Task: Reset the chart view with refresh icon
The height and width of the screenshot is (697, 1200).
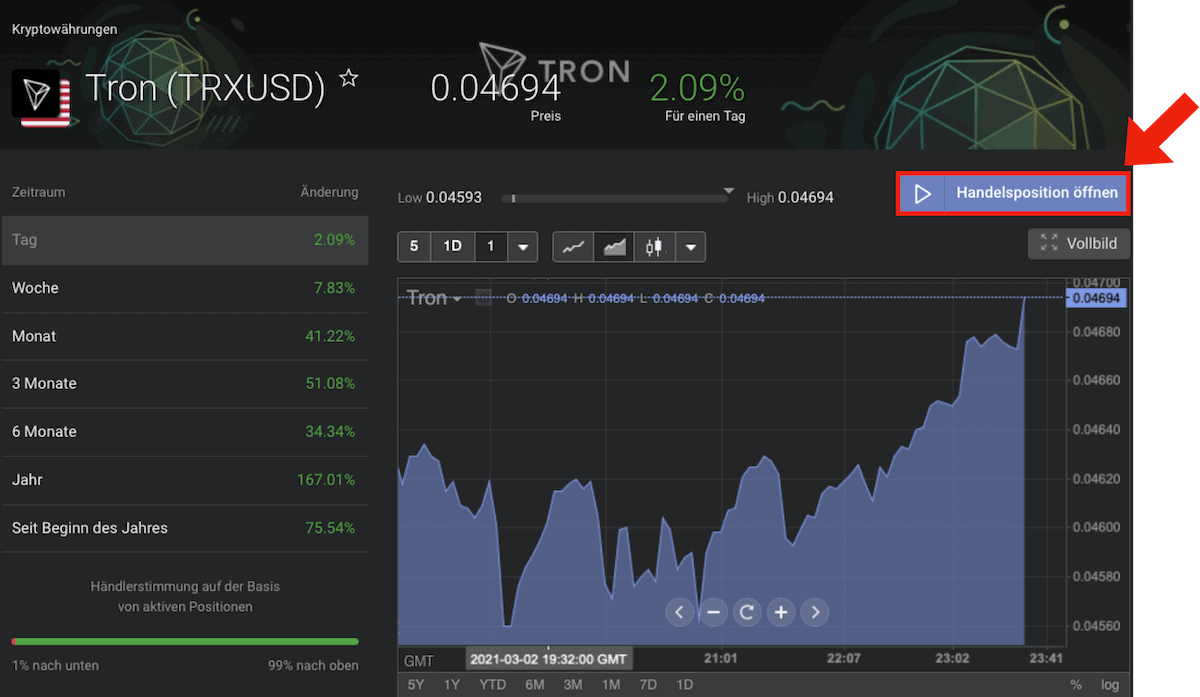Action: [747, 612]
